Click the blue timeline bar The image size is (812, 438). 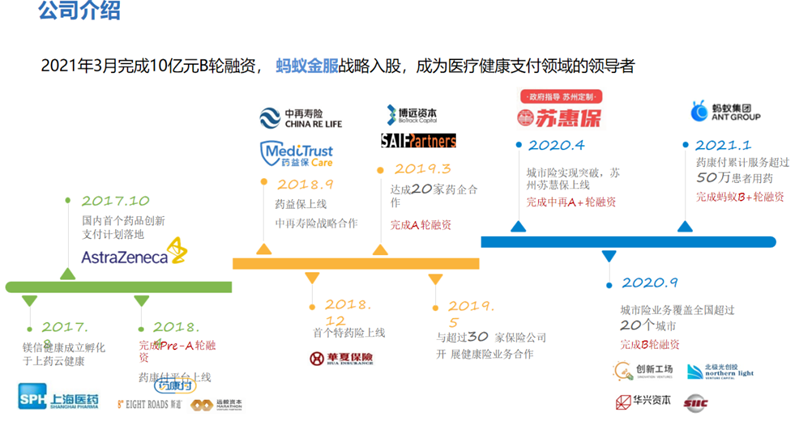coord(628,242)
